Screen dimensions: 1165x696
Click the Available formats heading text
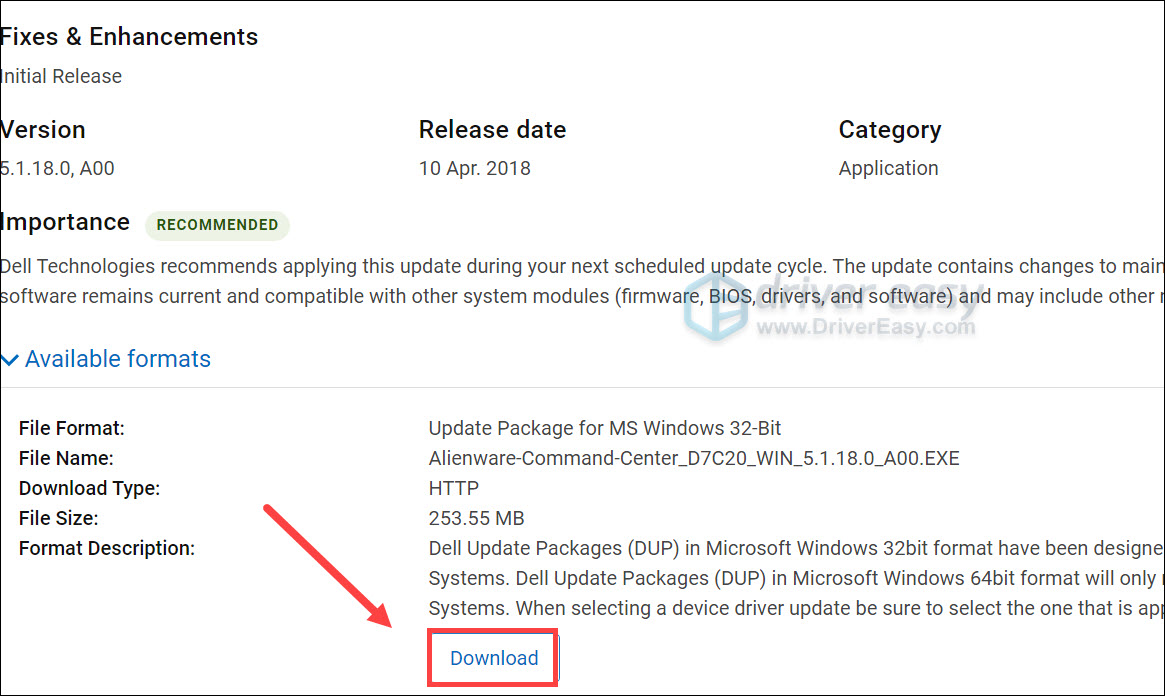pyautogui.click(x=118, y=359)
